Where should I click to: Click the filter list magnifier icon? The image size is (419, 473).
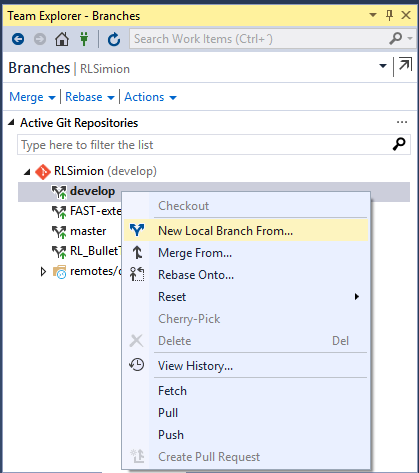tap(399, 144)
